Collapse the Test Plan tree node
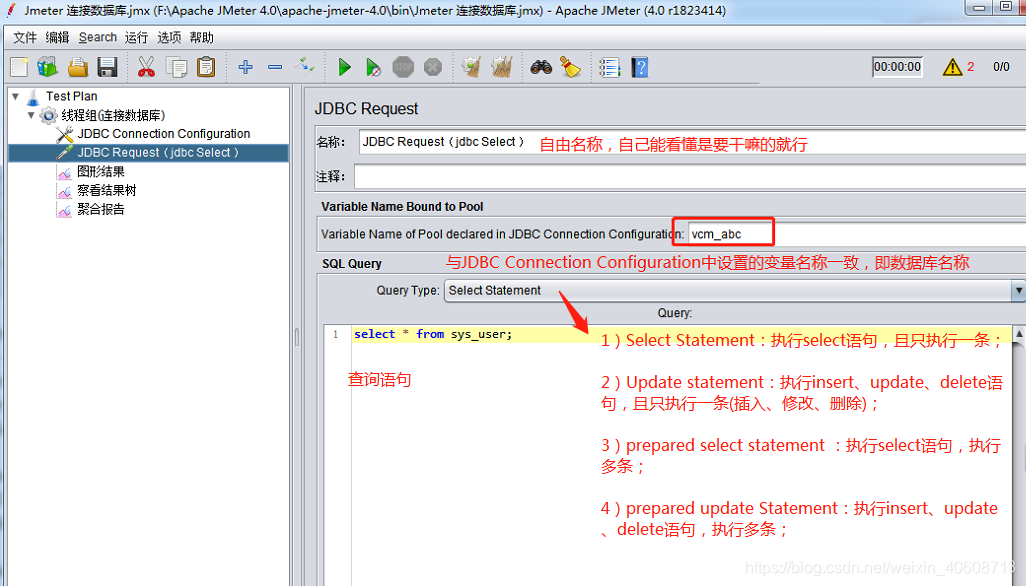The image size is (1026, 586). [16, 96]
